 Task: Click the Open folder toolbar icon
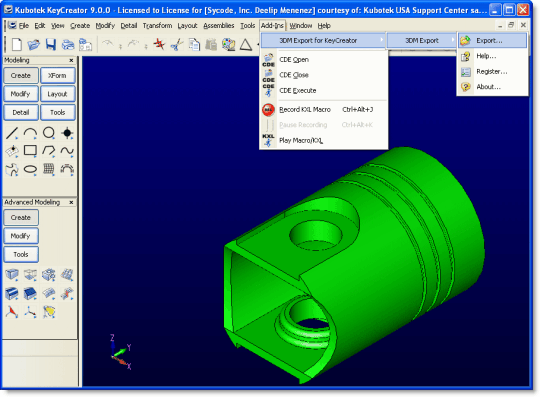tap(34, 45)
